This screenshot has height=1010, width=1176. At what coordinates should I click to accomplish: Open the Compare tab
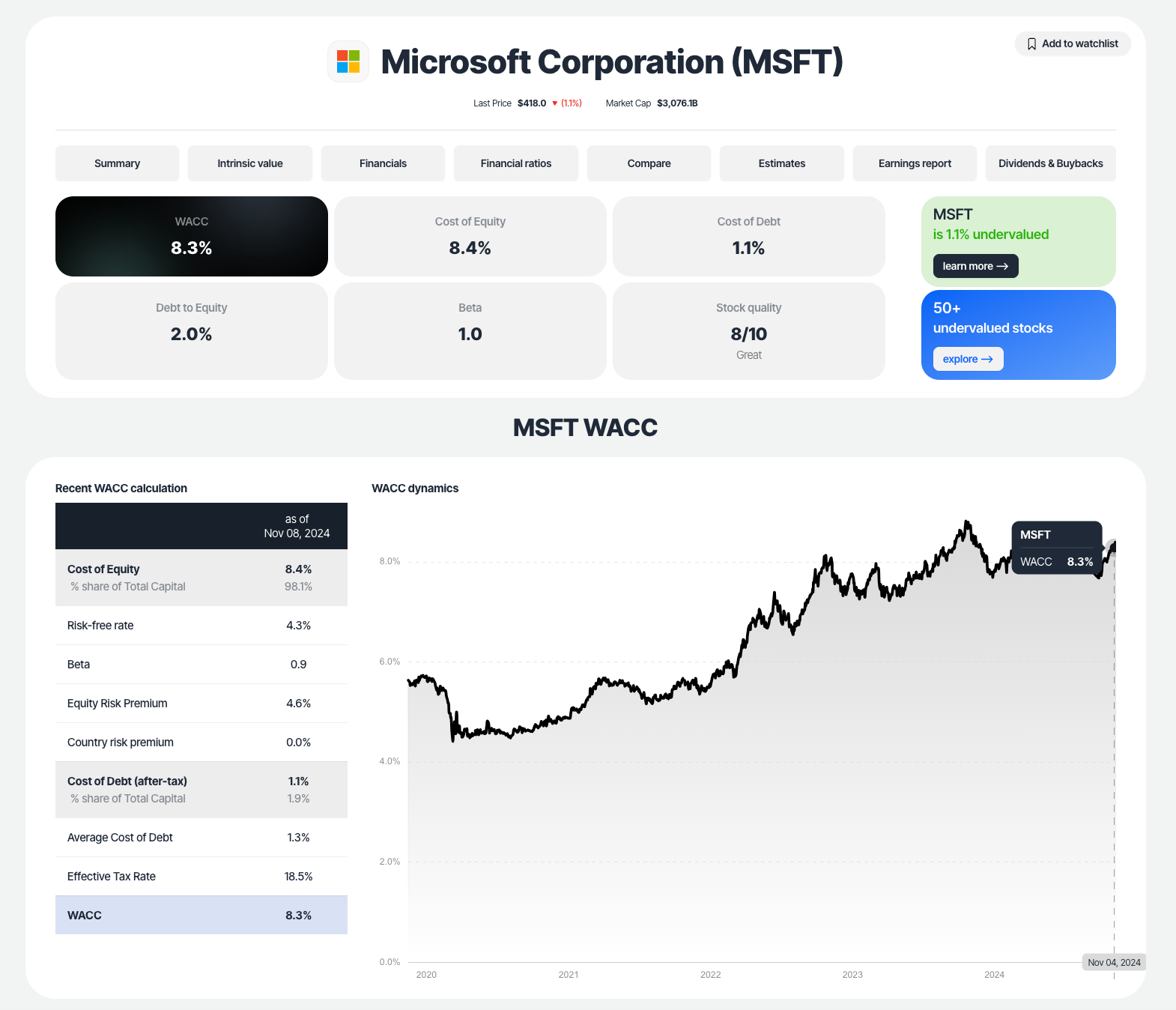coord(649,163)
